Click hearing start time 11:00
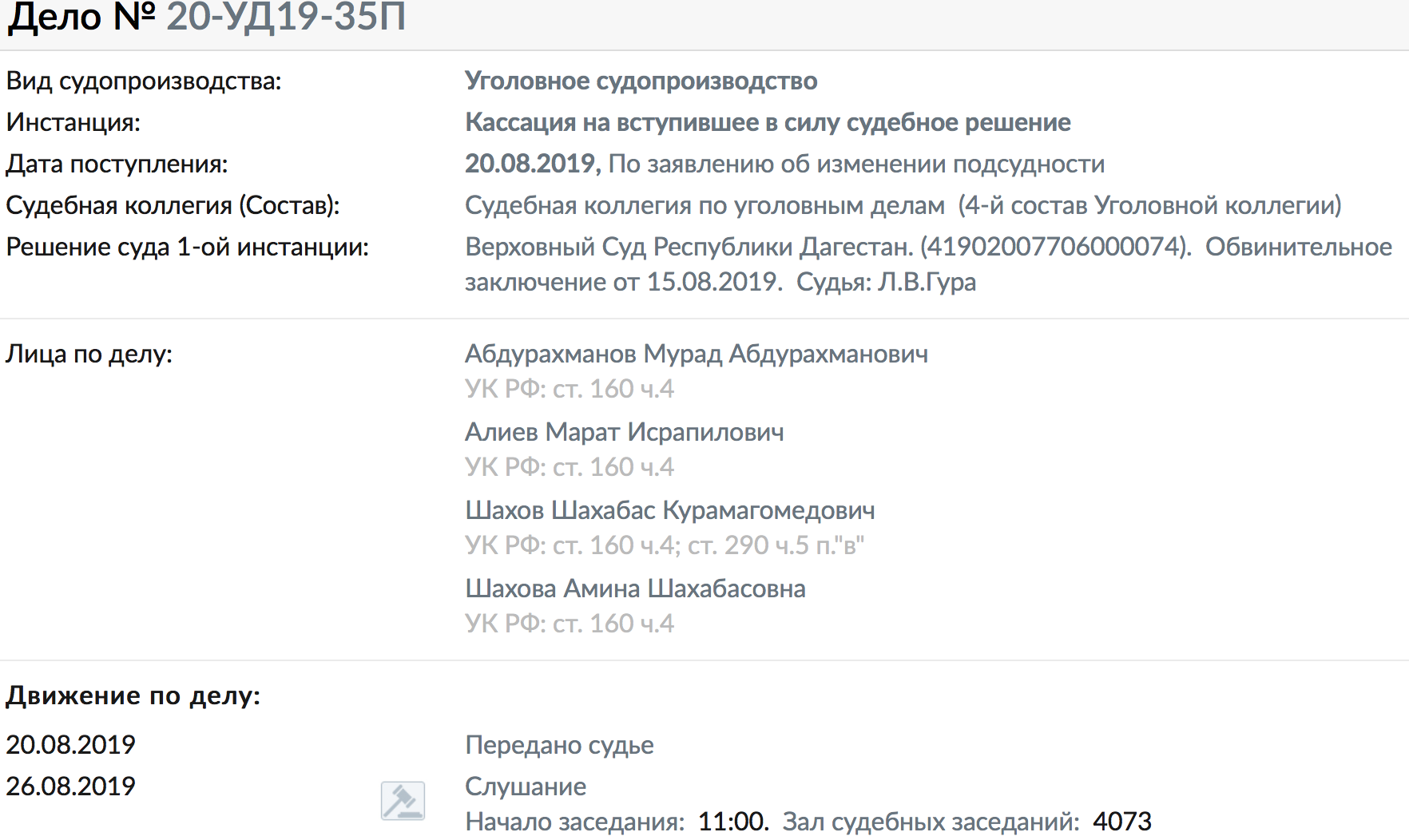The width and height of the screenshot is (1409, 840). [x=733, y=822]
